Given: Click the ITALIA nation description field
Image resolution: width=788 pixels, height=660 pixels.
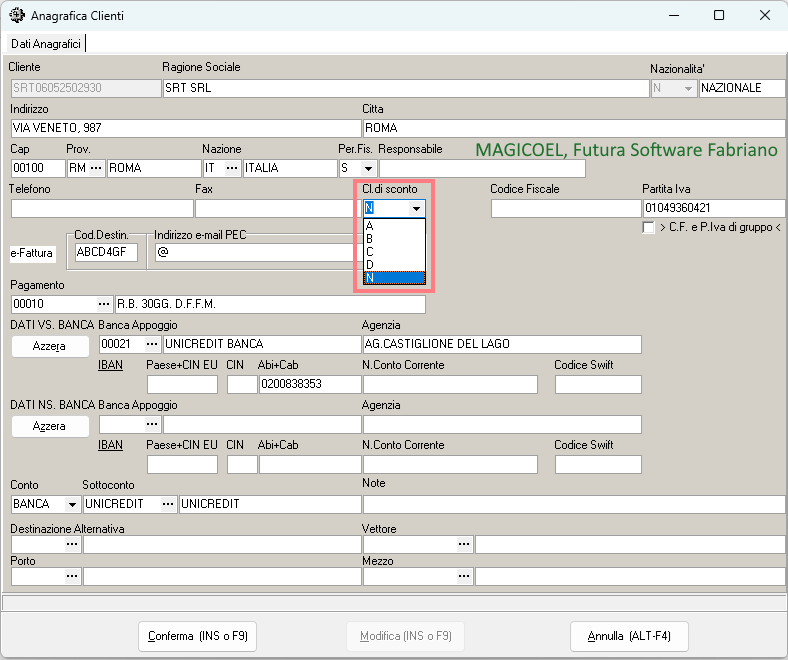Looking at the screenshot, I should [x=289, y=168].
